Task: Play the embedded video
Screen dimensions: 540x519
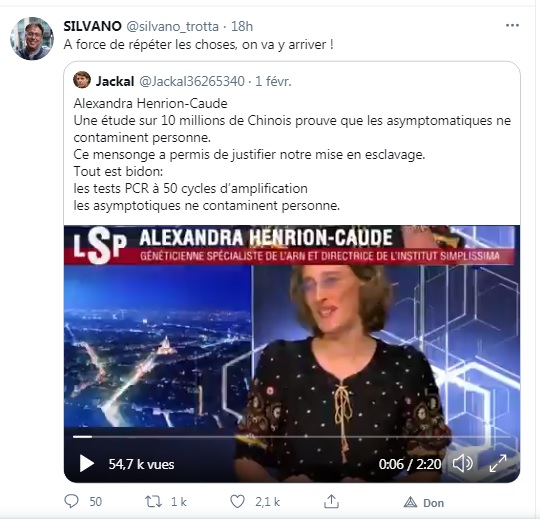Action: [x=86, y=464]
